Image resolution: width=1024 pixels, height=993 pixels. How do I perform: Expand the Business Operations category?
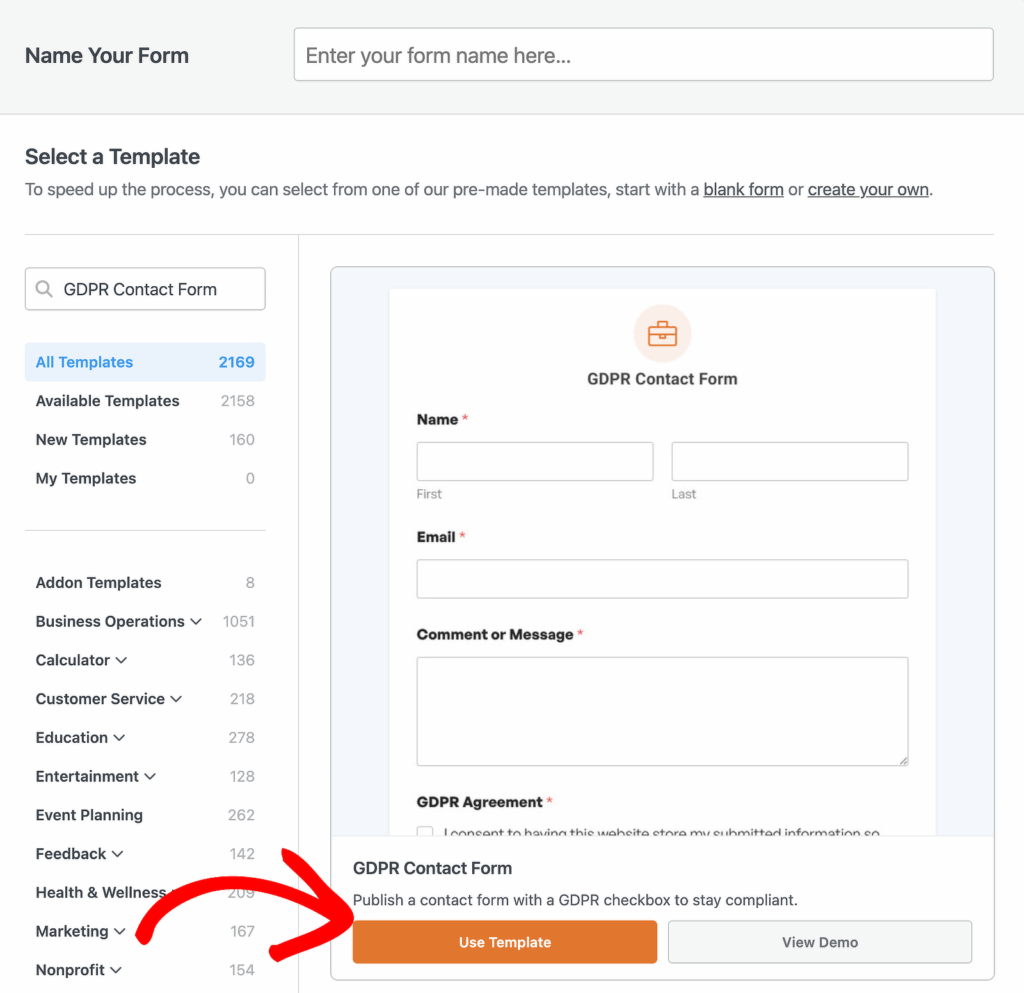pyautogui.click(x=196, y=622)
